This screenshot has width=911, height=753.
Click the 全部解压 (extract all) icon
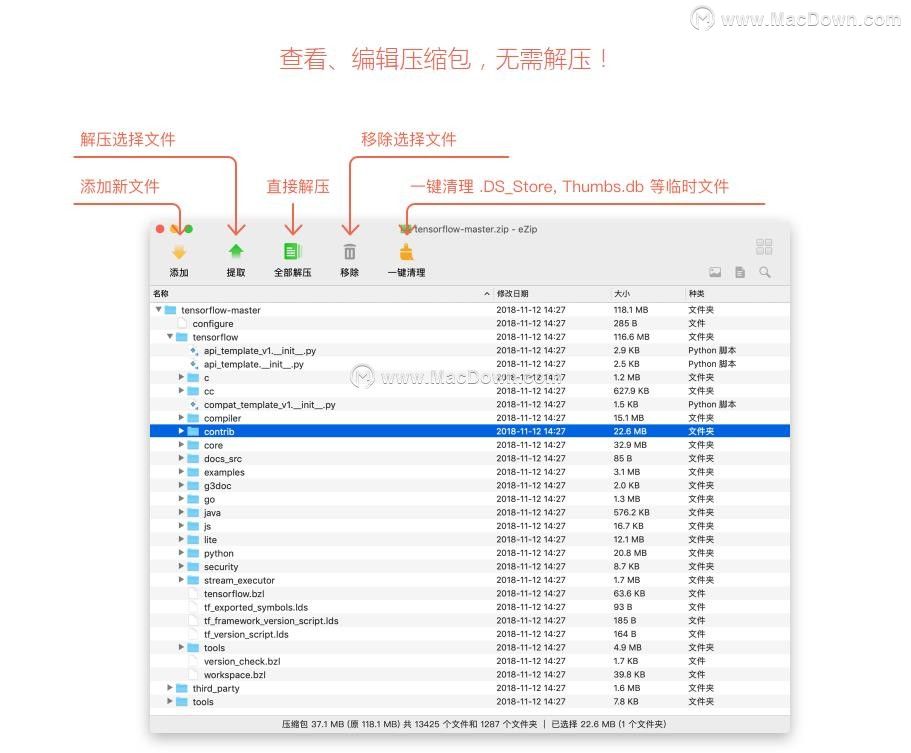click(x=293, y=252)
